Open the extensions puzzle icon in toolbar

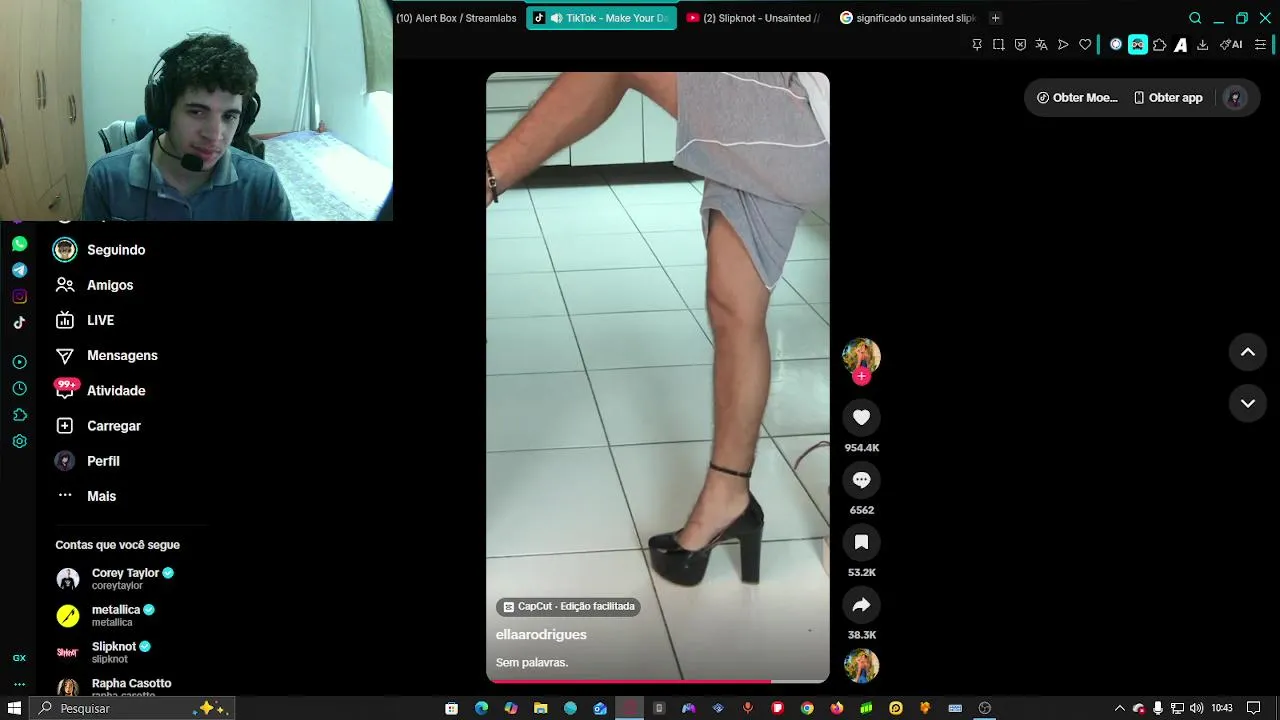[x=1160, y=44]
